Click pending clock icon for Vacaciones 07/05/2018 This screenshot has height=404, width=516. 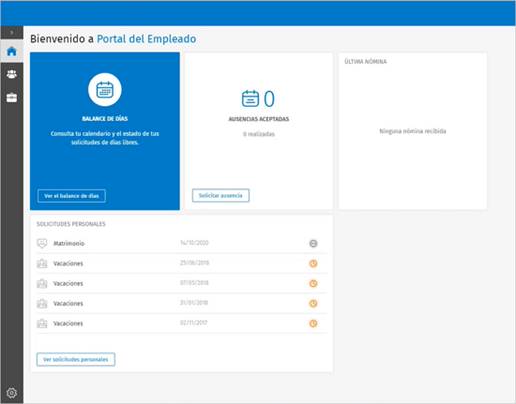click(313, 283)
